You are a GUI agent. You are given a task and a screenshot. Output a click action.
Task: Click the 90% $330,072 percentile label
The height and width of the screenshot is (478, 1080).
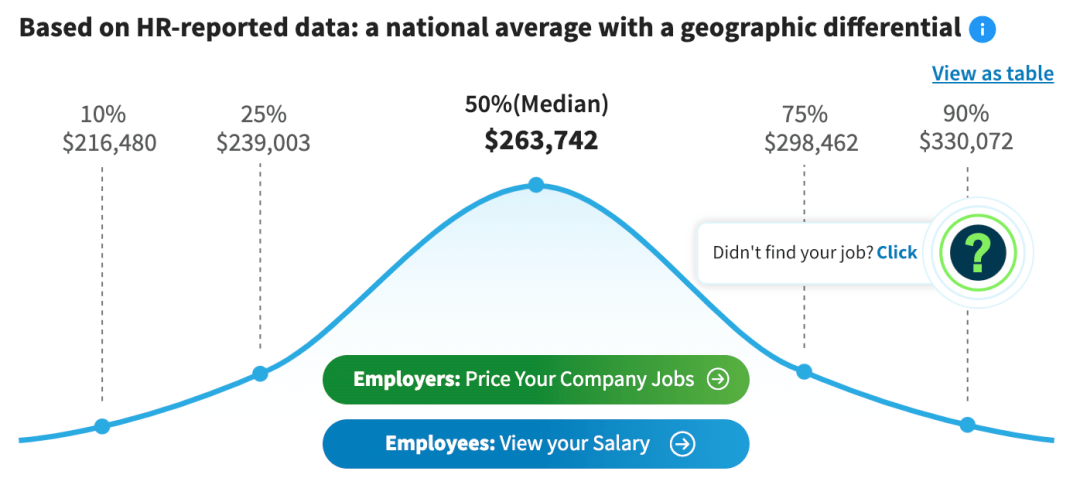pyautogui.click(x=966, y=130)
